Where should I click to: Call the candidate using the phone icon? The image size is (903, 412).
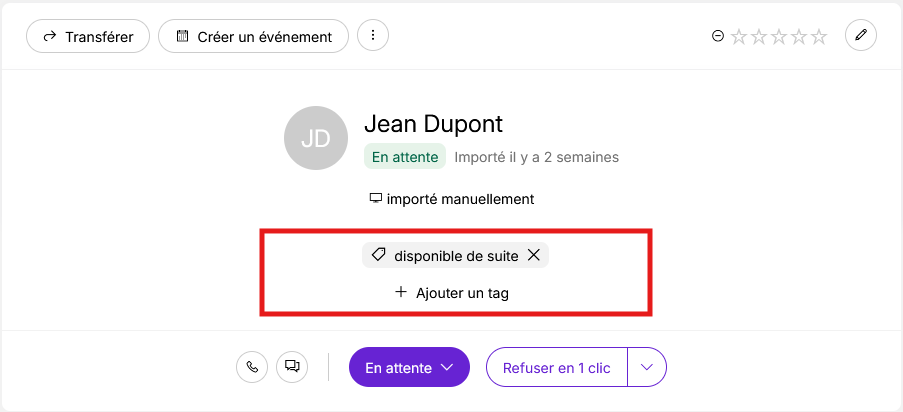(x=252, y=367)
